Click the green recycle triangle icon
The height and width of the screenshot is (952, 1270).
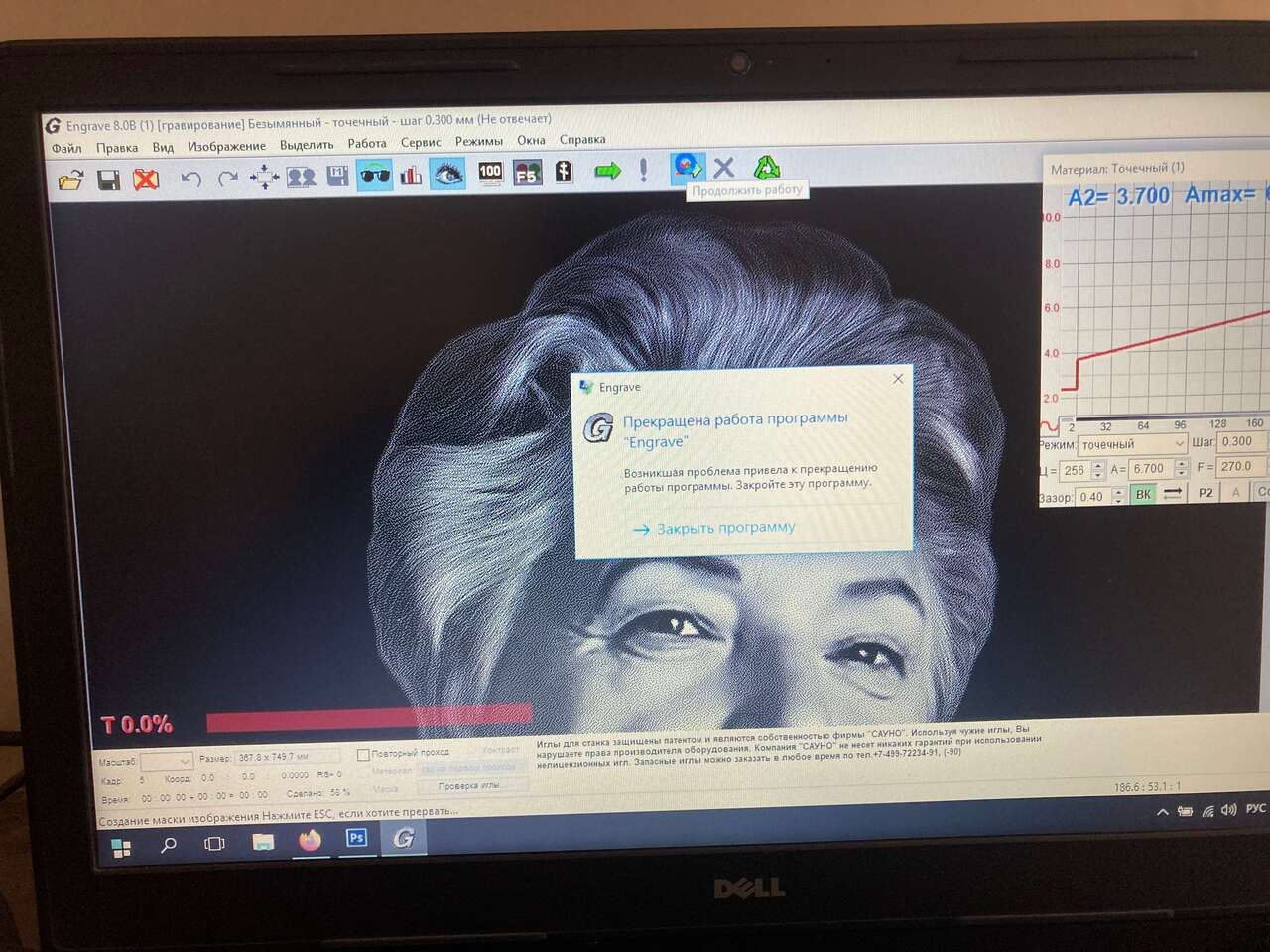tap(767, 168)
